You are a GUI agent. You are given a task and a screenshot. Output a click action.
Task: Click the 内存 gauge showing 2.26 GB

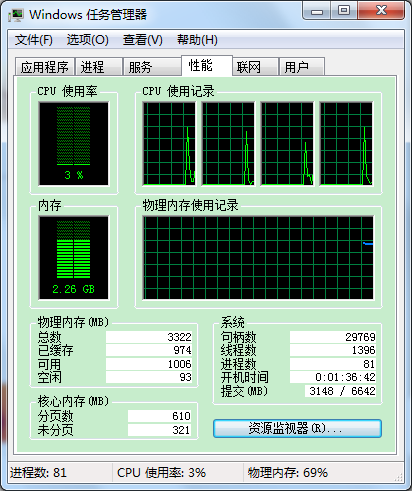point(74,258)
